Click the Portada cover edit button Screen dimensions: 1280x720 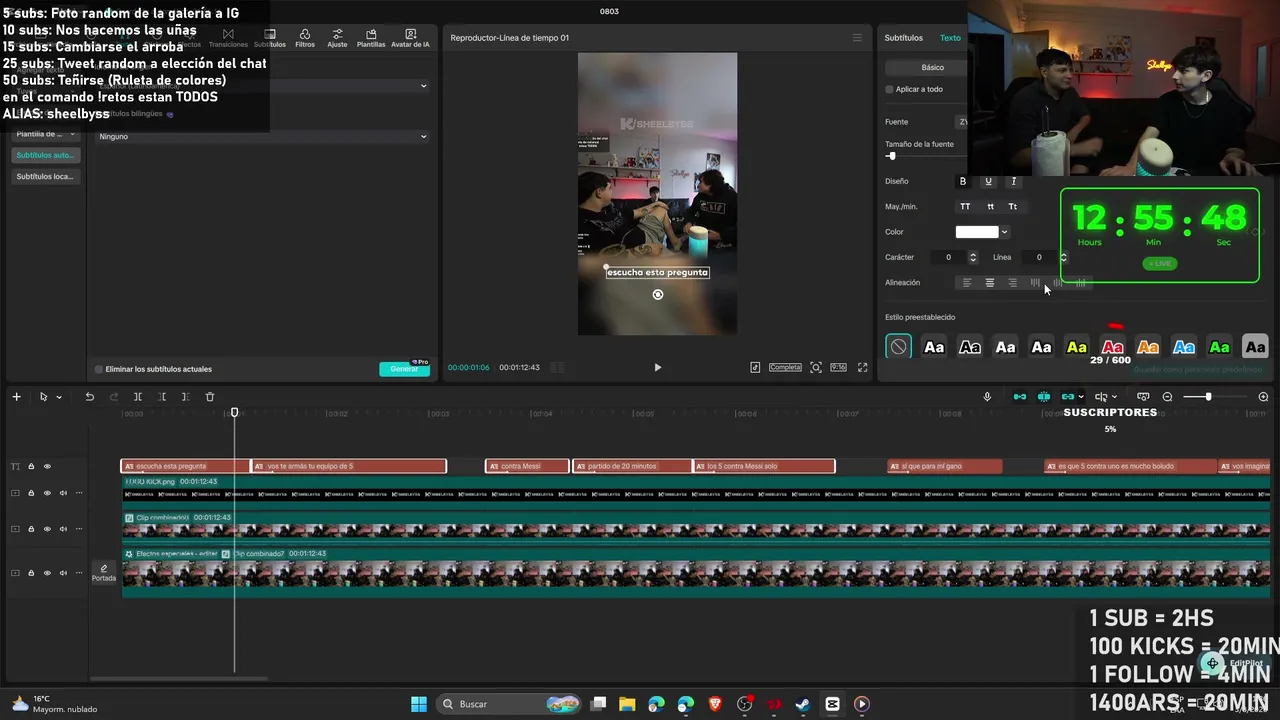[x=104, y=572]
